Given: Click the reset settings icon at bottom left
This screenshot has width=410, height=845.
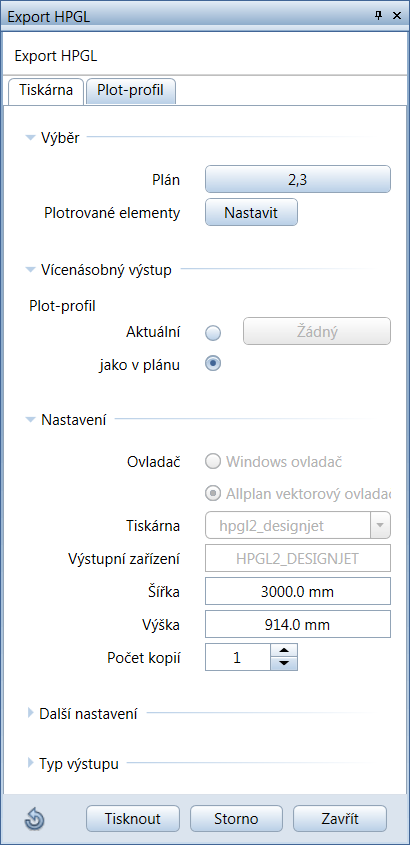Looking at the screenshot, I should pyautogui.click(x=34, y=820).
